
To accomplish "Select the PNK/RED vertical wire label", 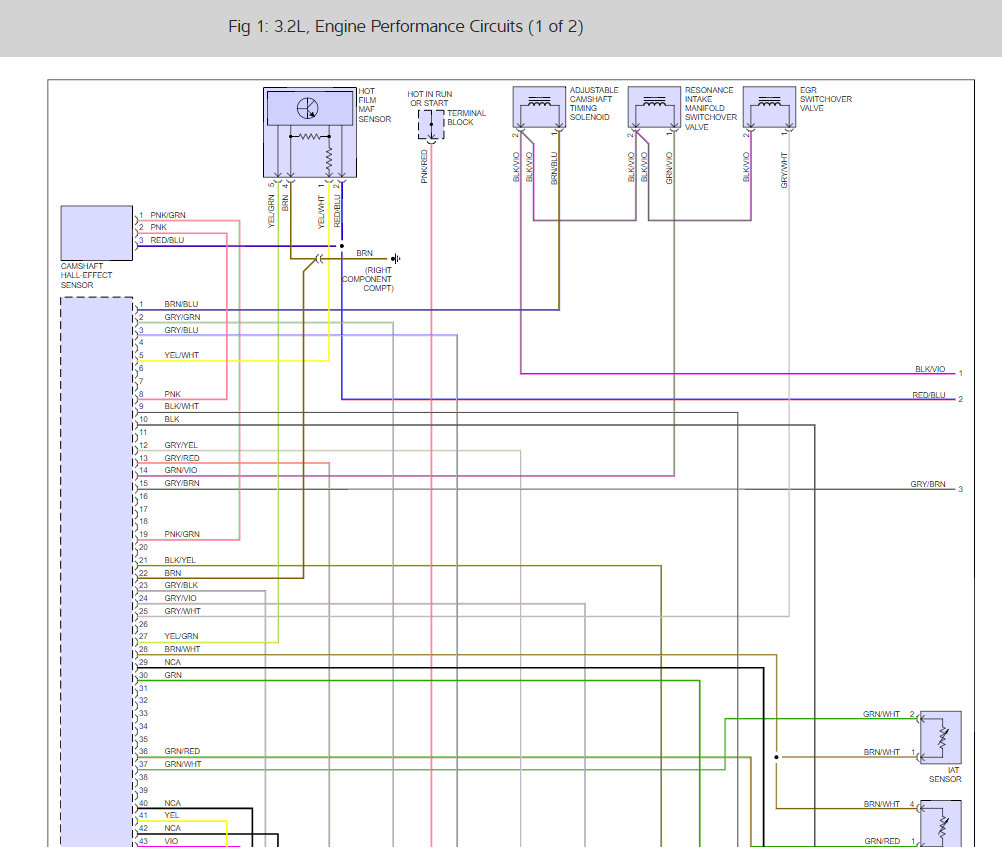I will [x=424, y=166].
